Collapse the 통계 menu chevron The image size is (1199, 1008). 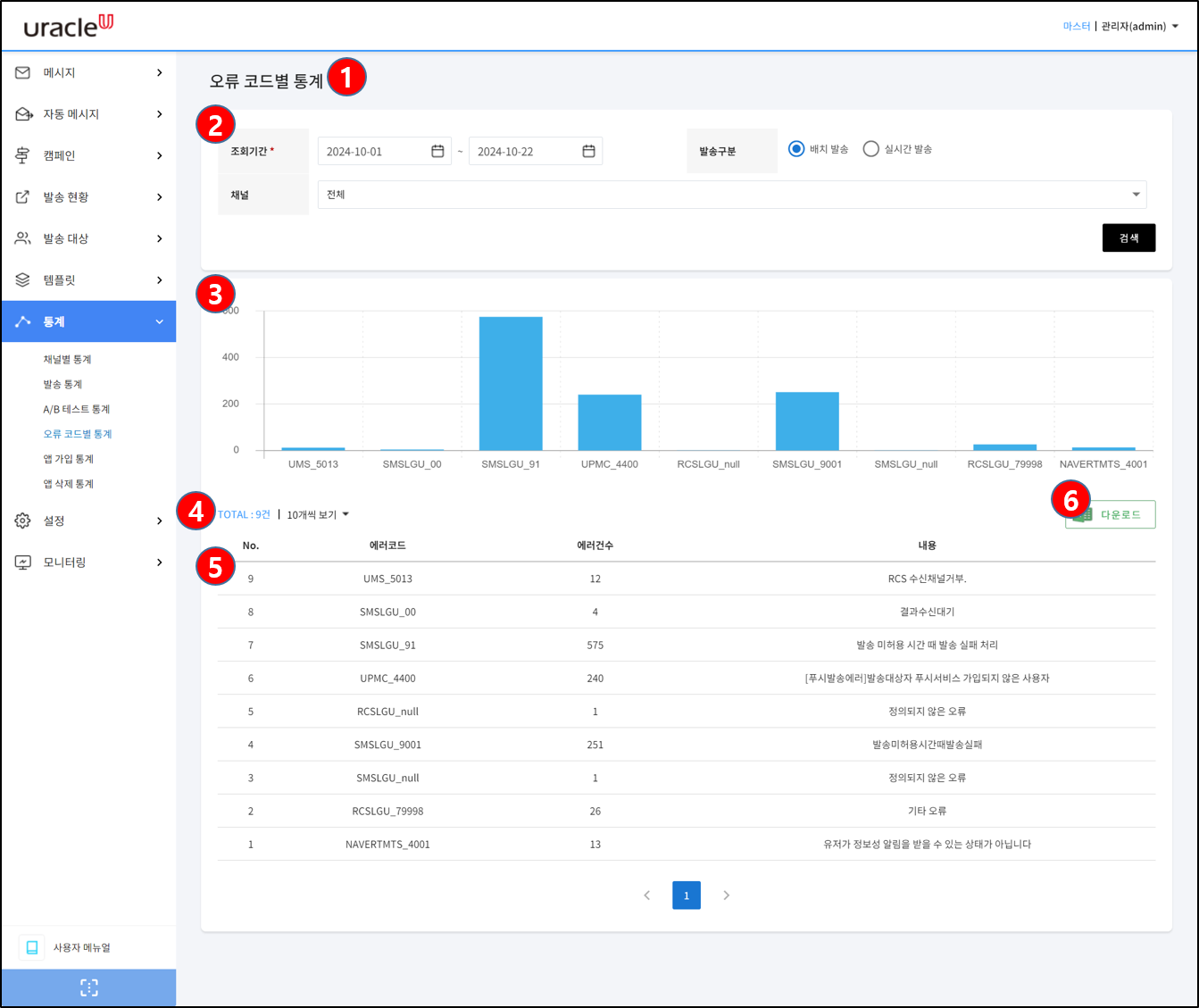(160, 321)
